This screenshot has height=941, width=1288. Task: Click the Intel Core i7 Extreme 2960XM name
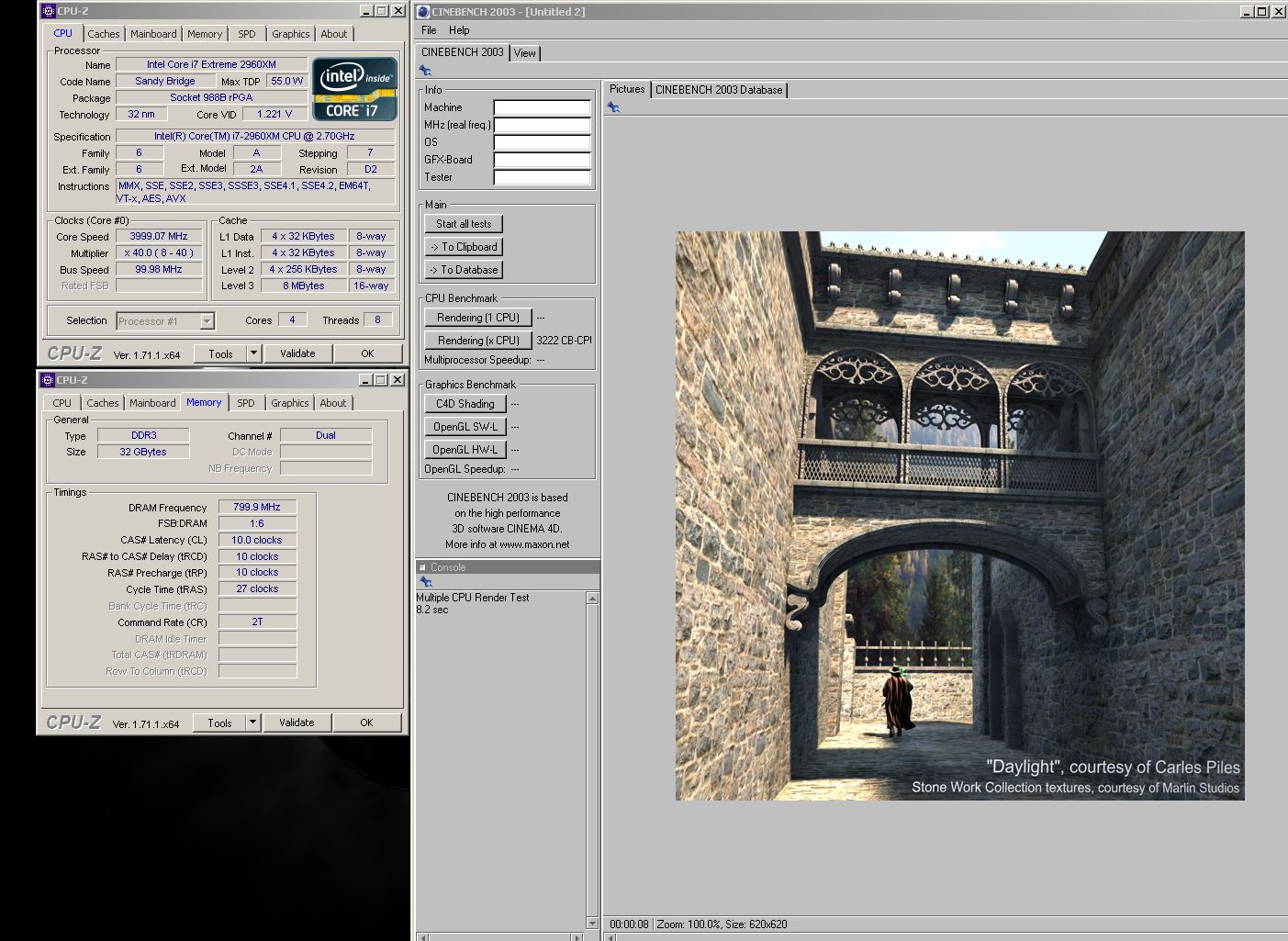point(211,64)
